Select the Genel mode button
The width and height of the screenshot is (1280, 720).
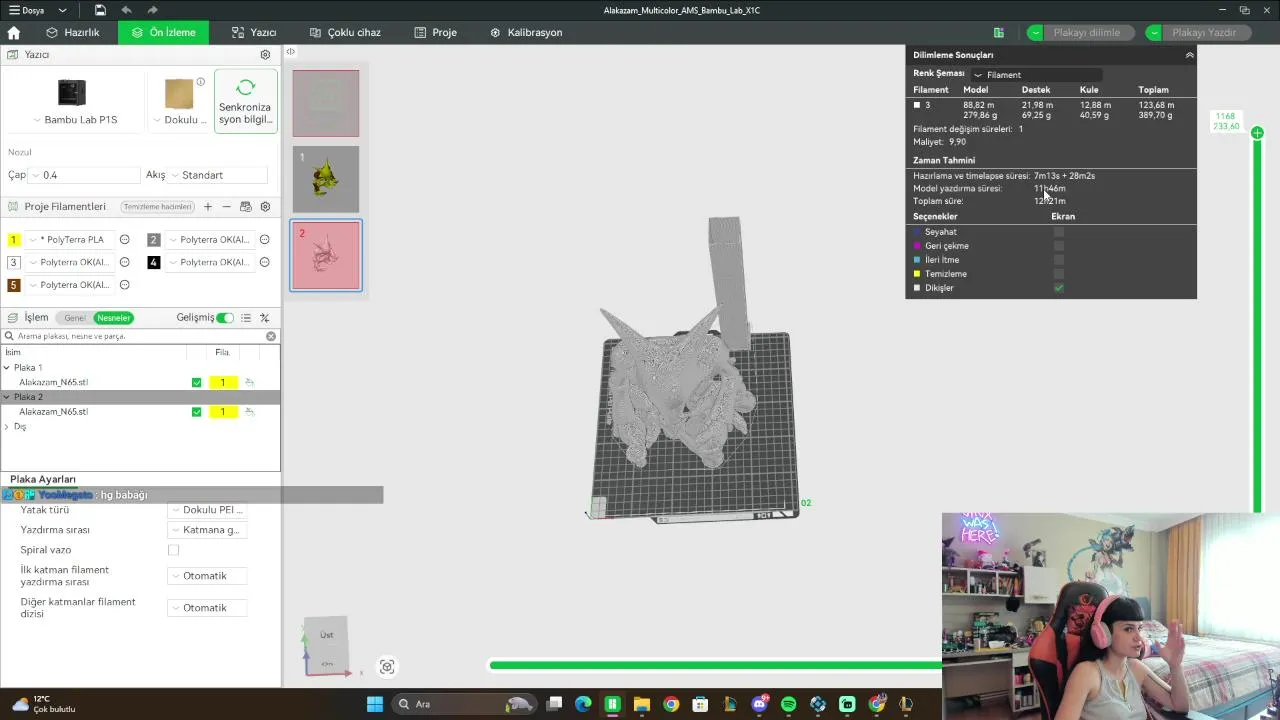pos(75,318)
